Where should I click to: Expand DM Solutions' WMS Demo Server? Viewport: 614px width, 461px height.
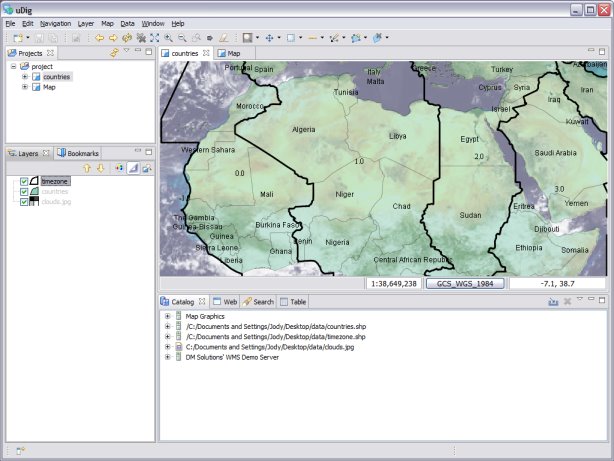[167, 356]
